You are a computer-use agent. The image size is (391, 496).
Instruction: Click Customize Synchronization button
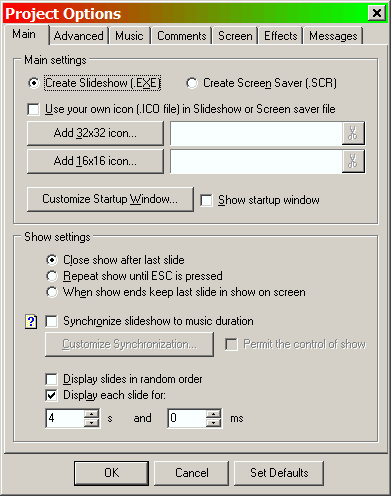click(129, 344)
